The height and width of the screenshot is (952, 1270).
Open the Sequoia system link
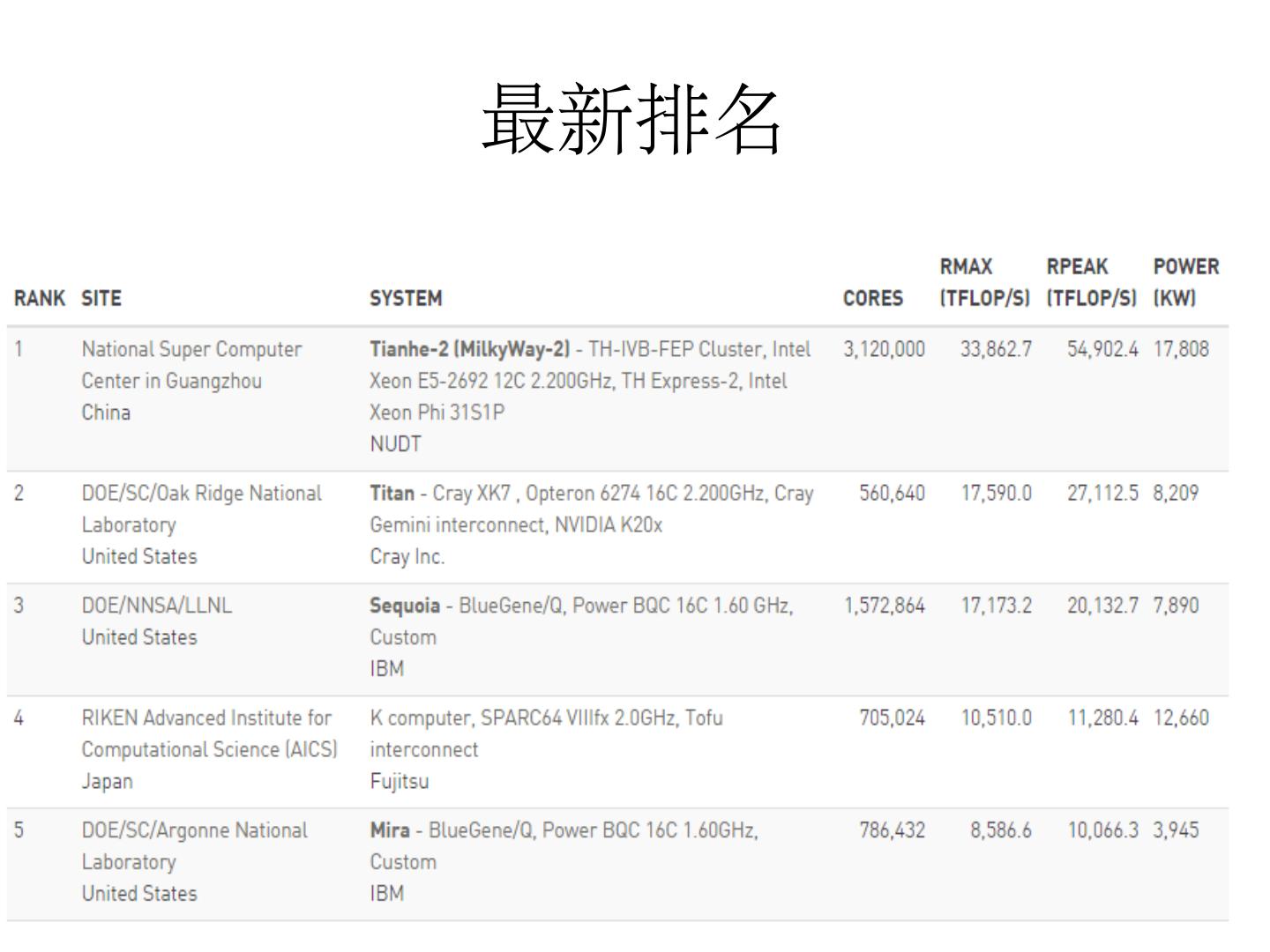click(x=405, y=606)
